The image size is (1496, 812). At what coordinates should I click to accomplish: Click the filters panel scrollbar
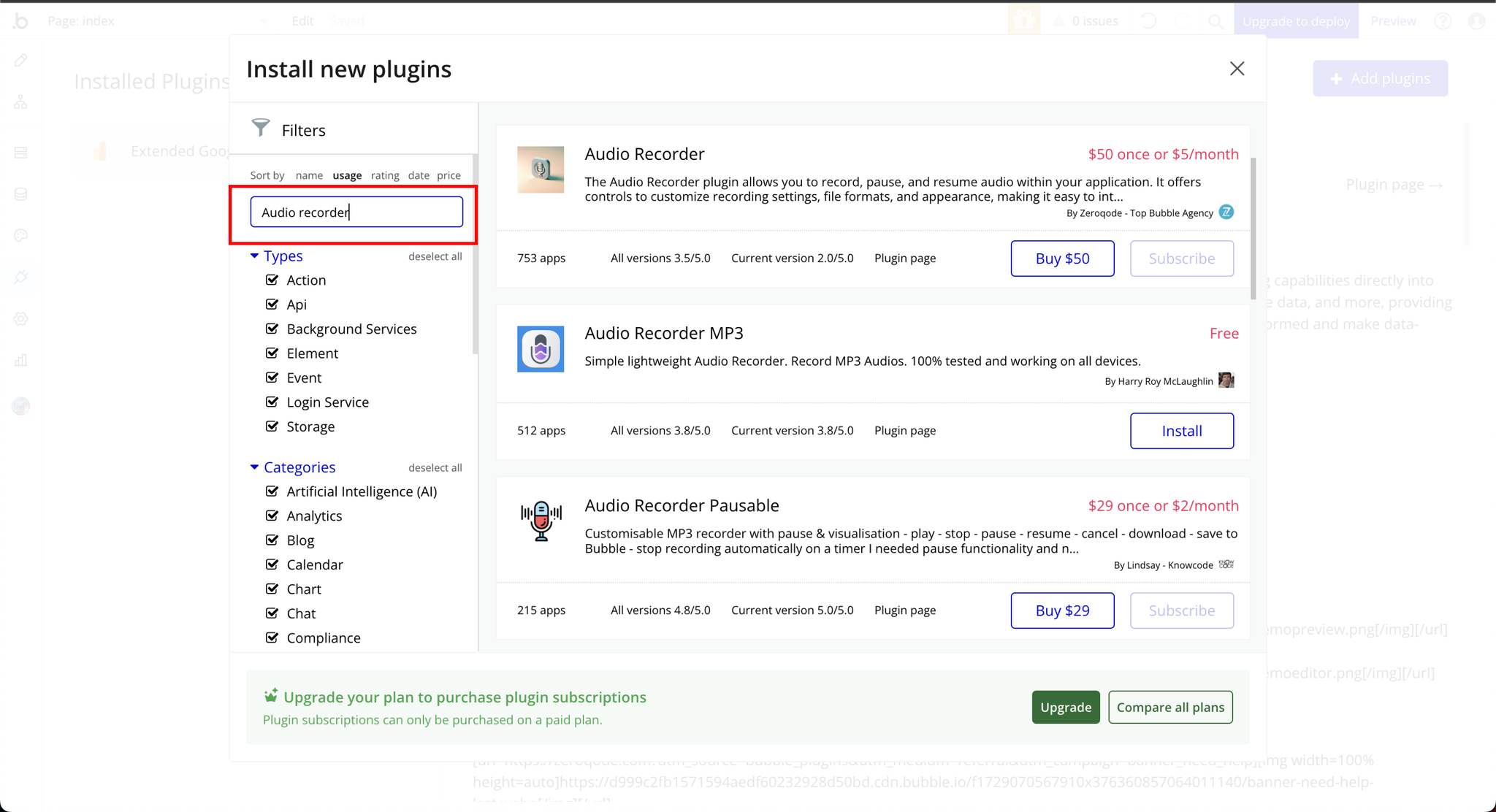tap(476, 254)
